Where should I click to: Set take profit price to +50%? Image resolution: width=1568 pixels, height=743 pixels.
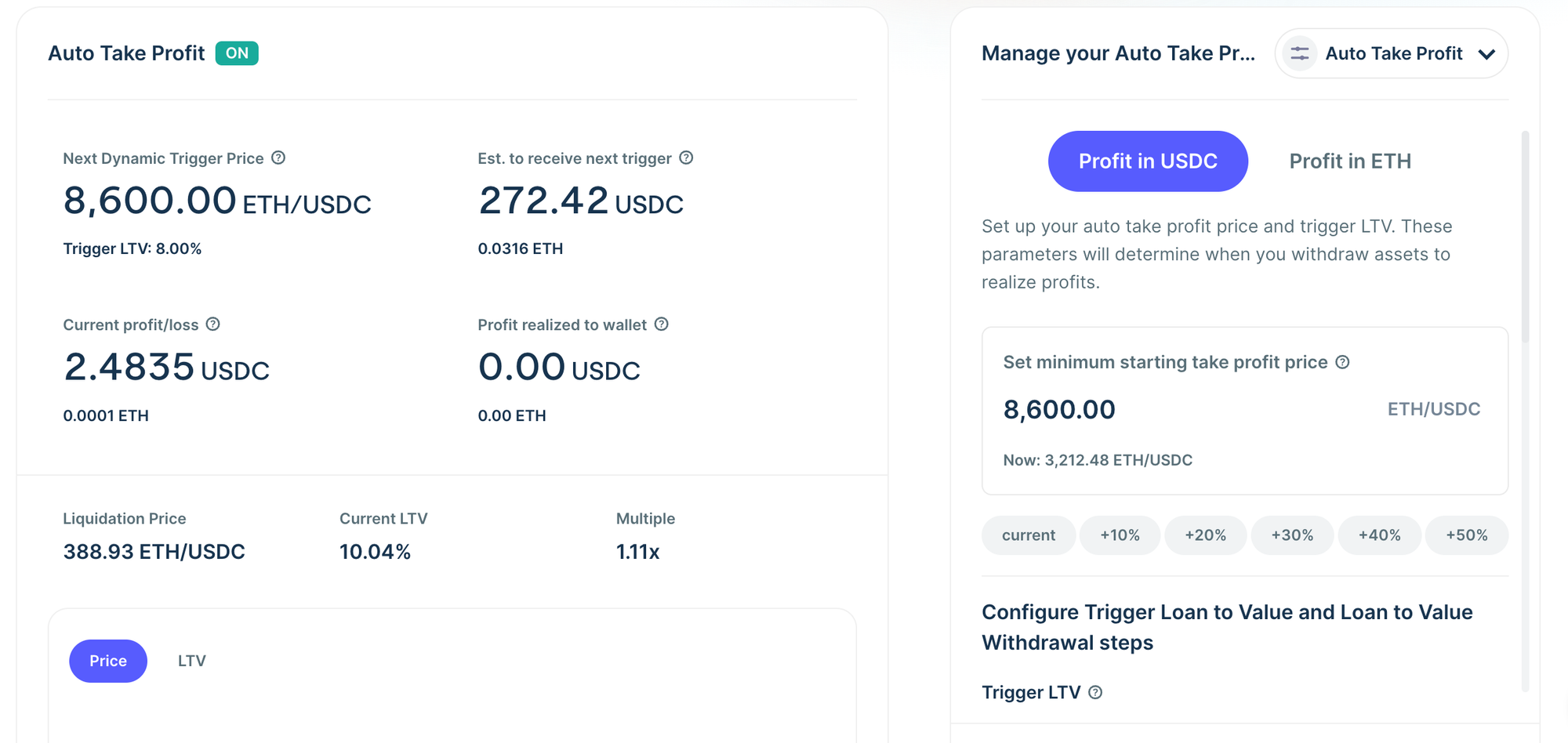click(x=1467, y=535)
